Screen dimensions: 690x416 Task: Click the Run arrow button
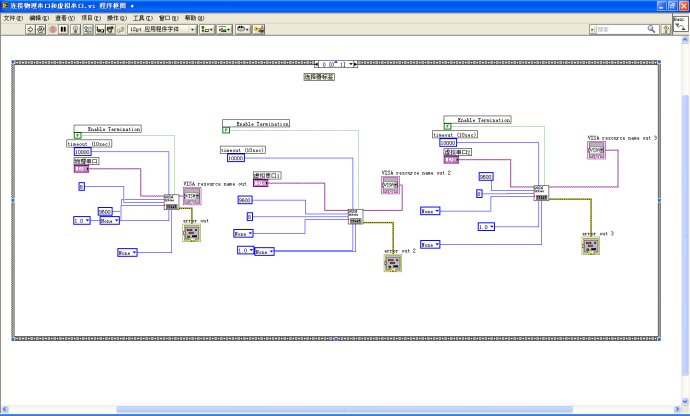27,29
